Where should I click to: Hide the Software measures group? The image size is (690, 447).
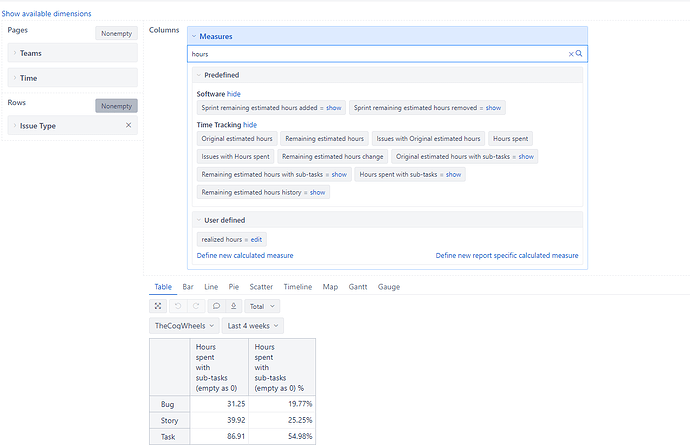[x=234, y=94]
